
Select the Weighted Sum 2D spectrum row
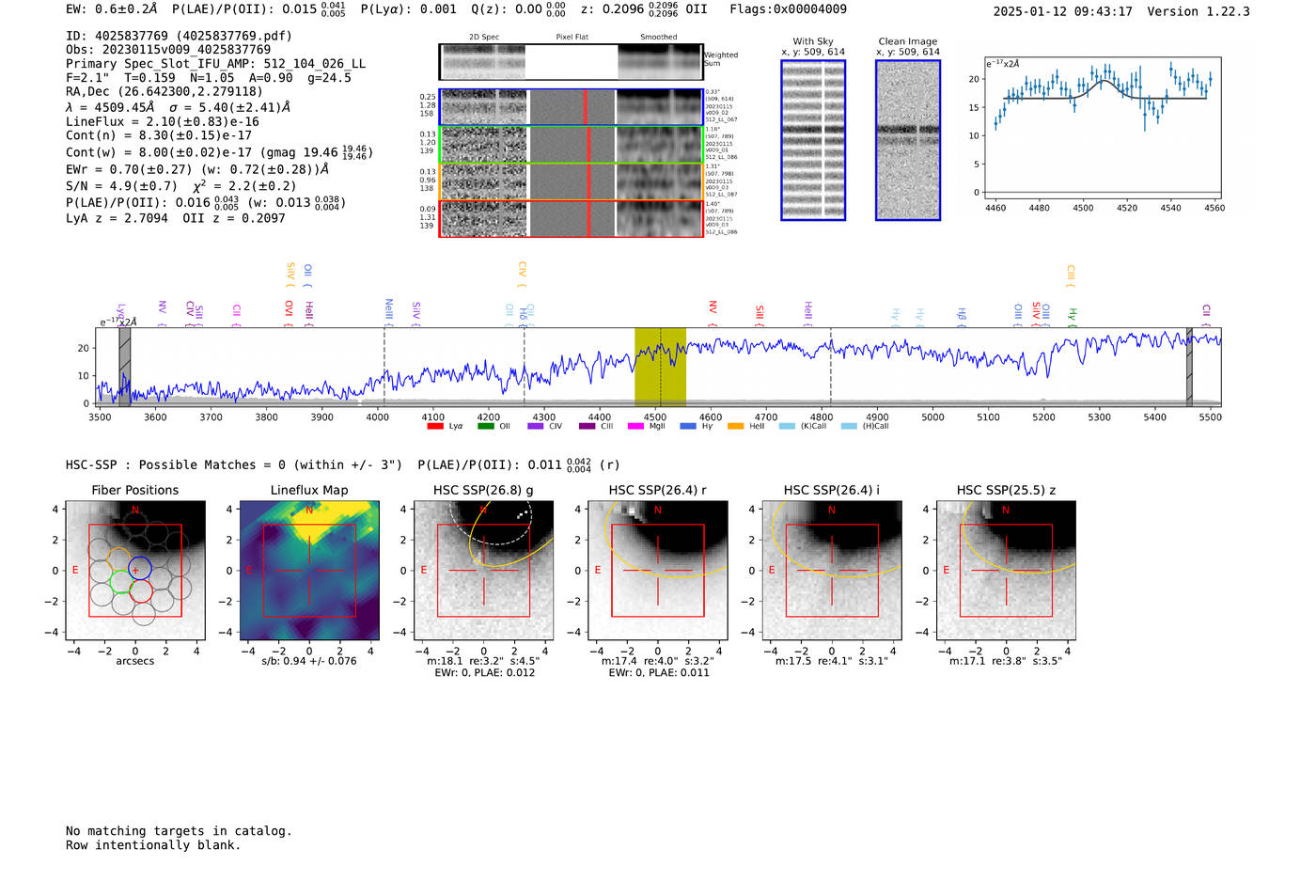(571, 62)
